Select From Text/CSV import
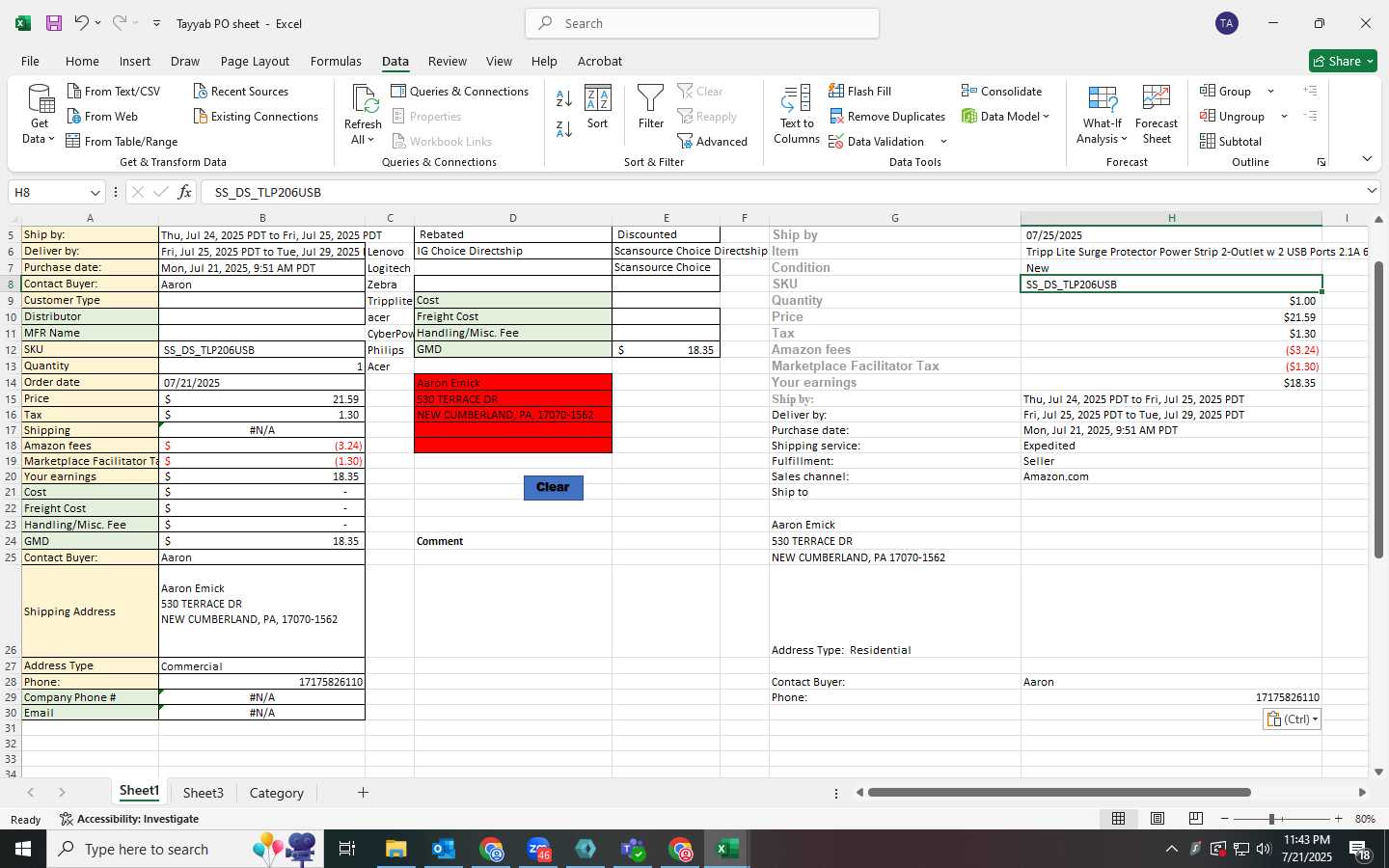This screenshot has height=868, width=1389. (114, 92)
